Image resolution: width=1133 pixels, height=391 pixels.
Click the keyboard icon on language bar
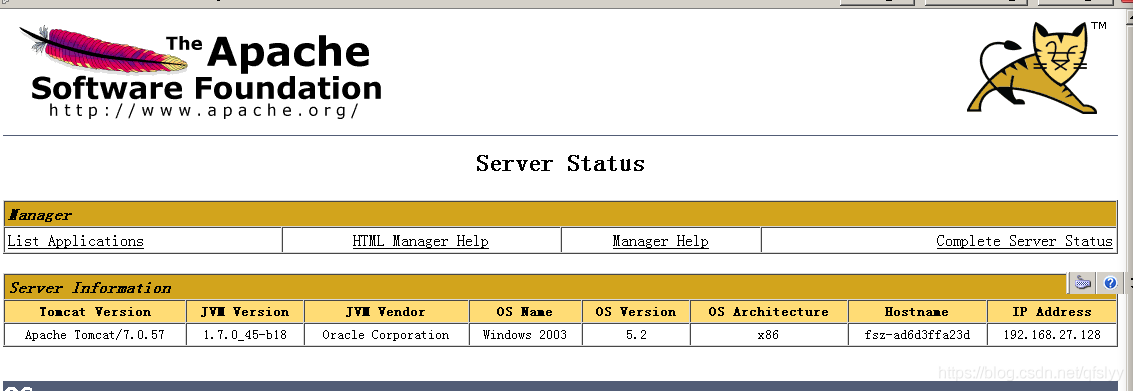(1082, 283)
